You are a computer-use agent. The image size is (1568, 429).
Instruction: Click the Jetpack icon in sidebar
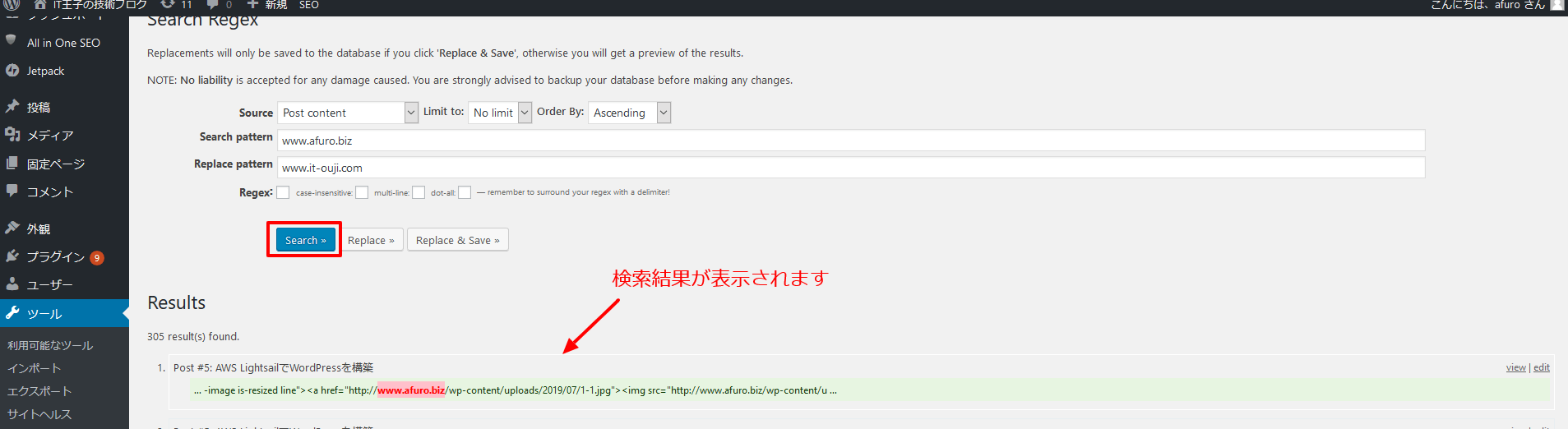click(x=12, y=71)
